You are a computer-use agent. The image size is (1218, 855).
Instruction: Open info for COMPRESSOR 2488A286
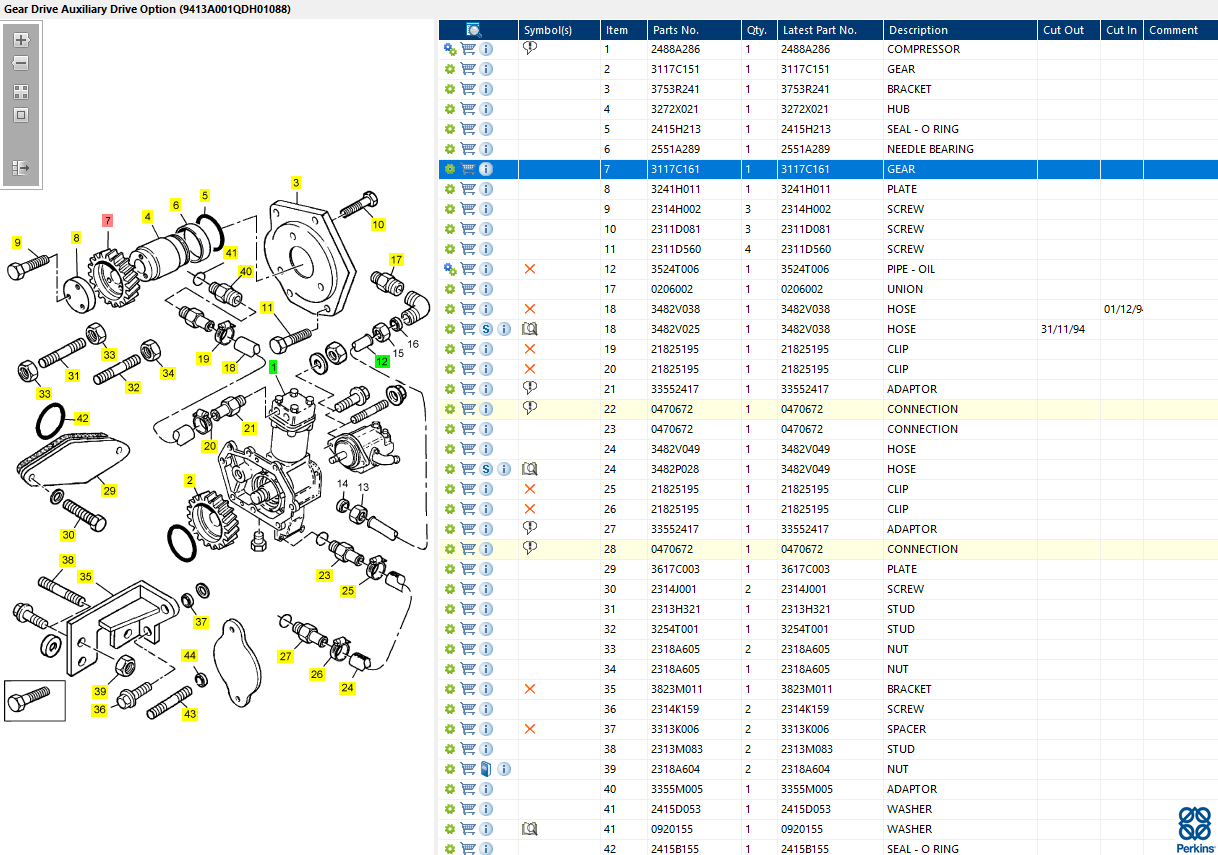click(486, 49)
